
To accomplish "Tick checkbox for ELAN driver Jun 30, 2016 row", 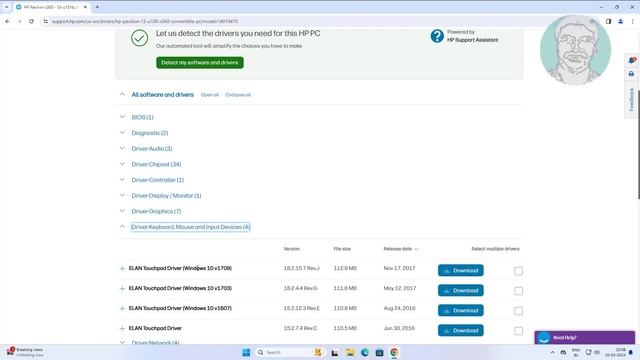I will 518,331.
